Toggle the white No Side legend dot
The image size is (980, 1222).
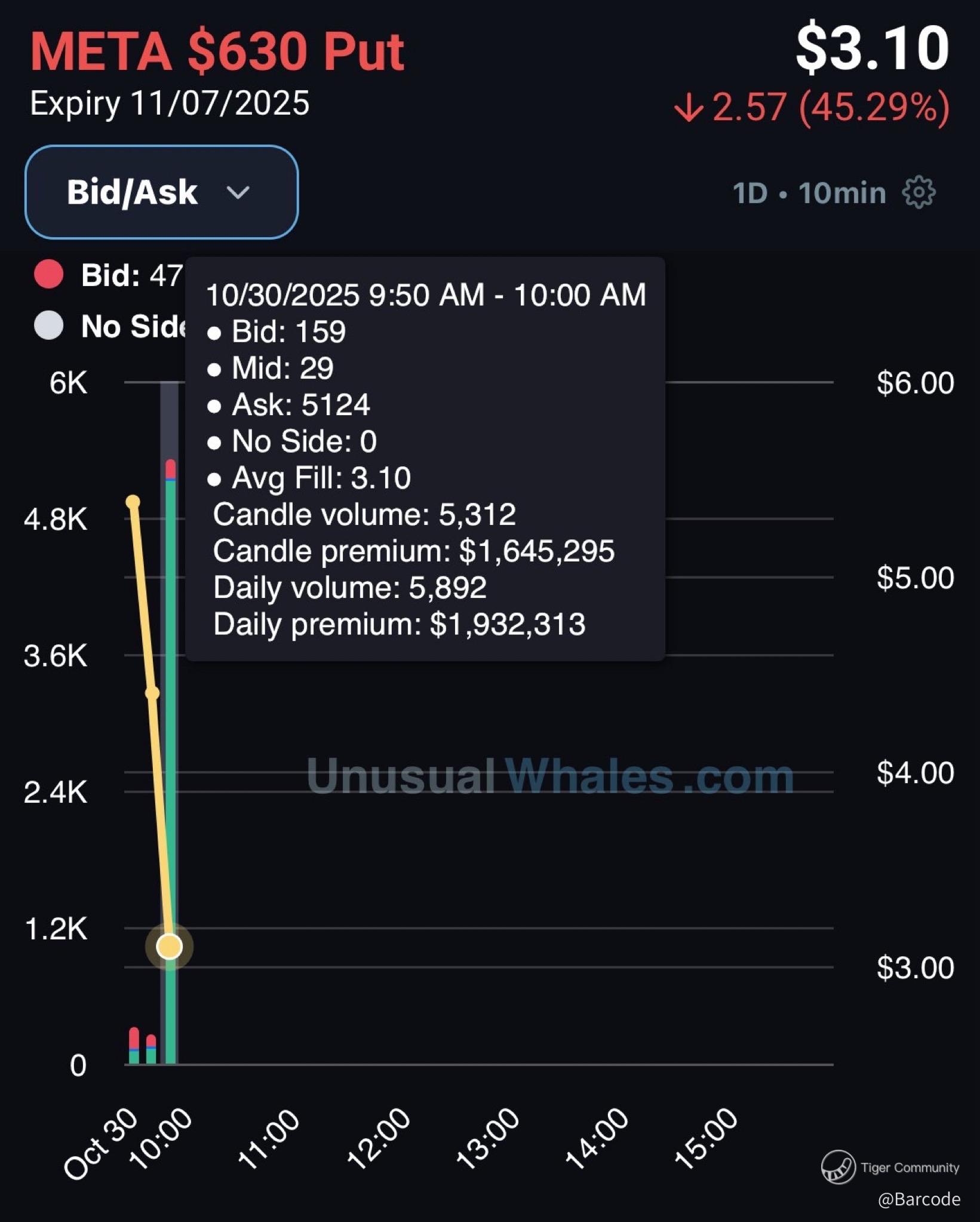point(49,326)
